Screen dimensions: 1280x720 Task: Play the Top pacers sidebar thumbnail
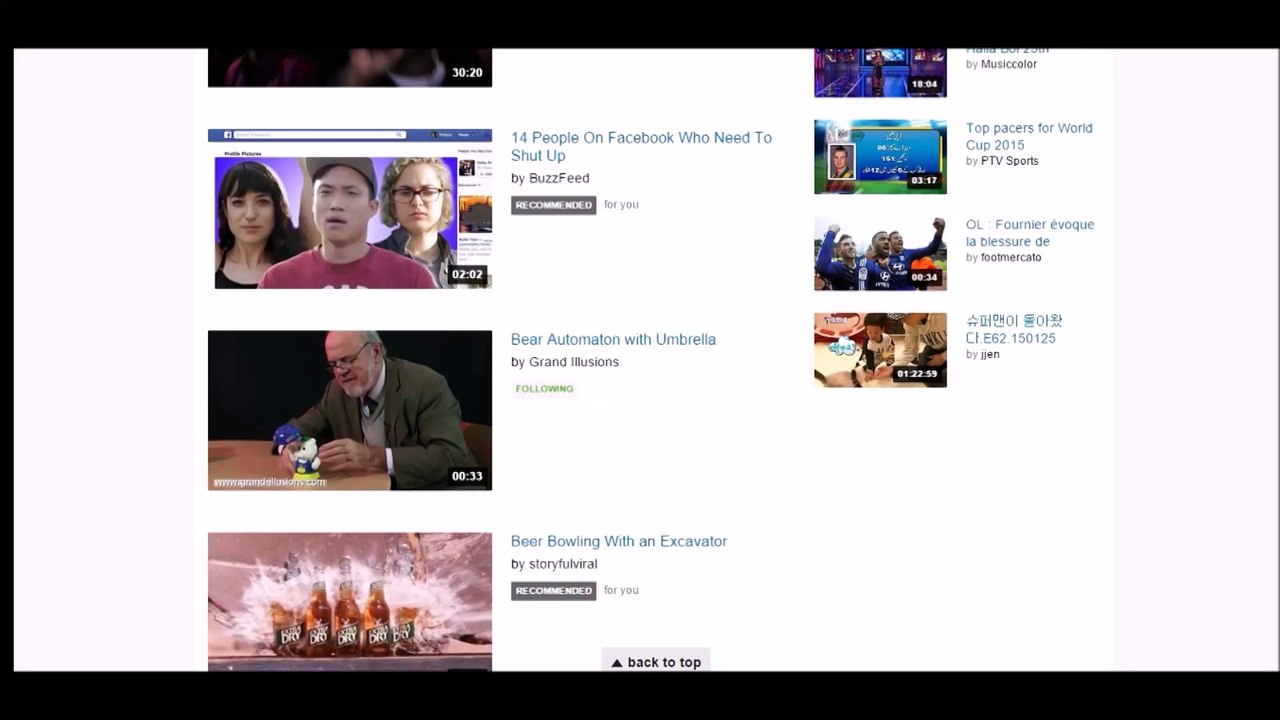click(x=880, y=157)
